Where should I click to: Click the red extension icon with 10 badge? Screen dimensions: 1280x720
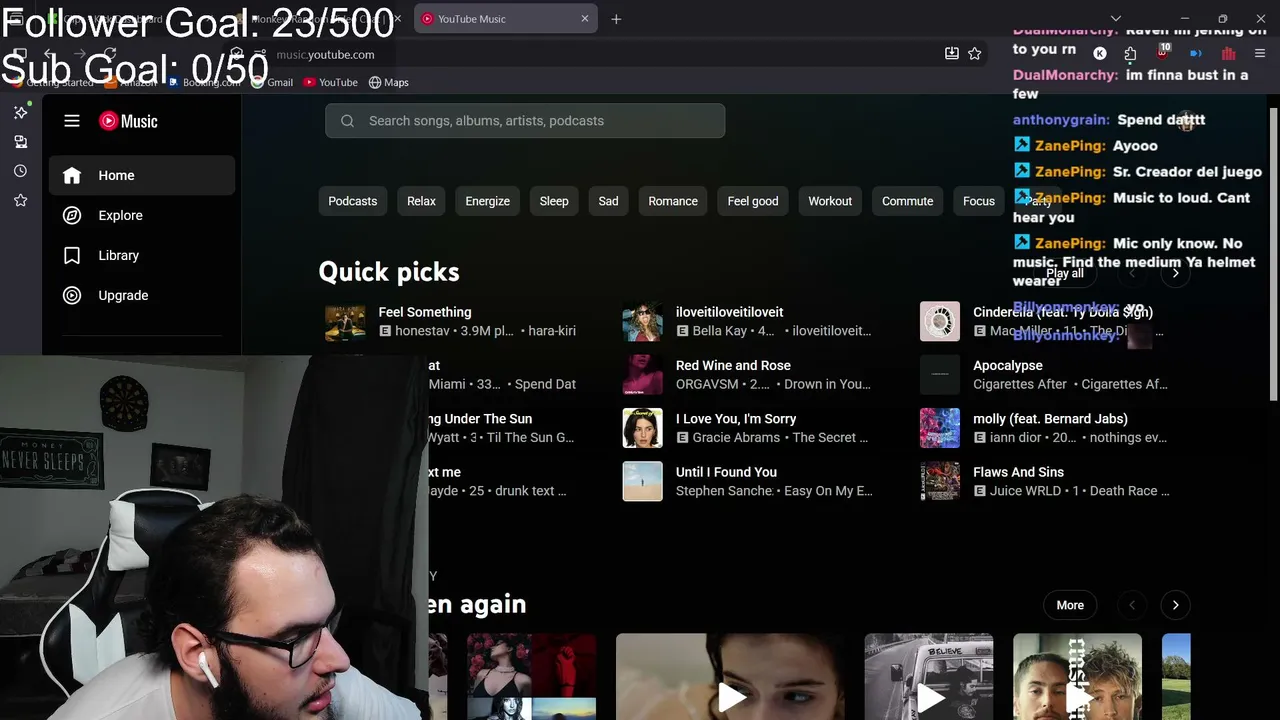[1162, 52]
